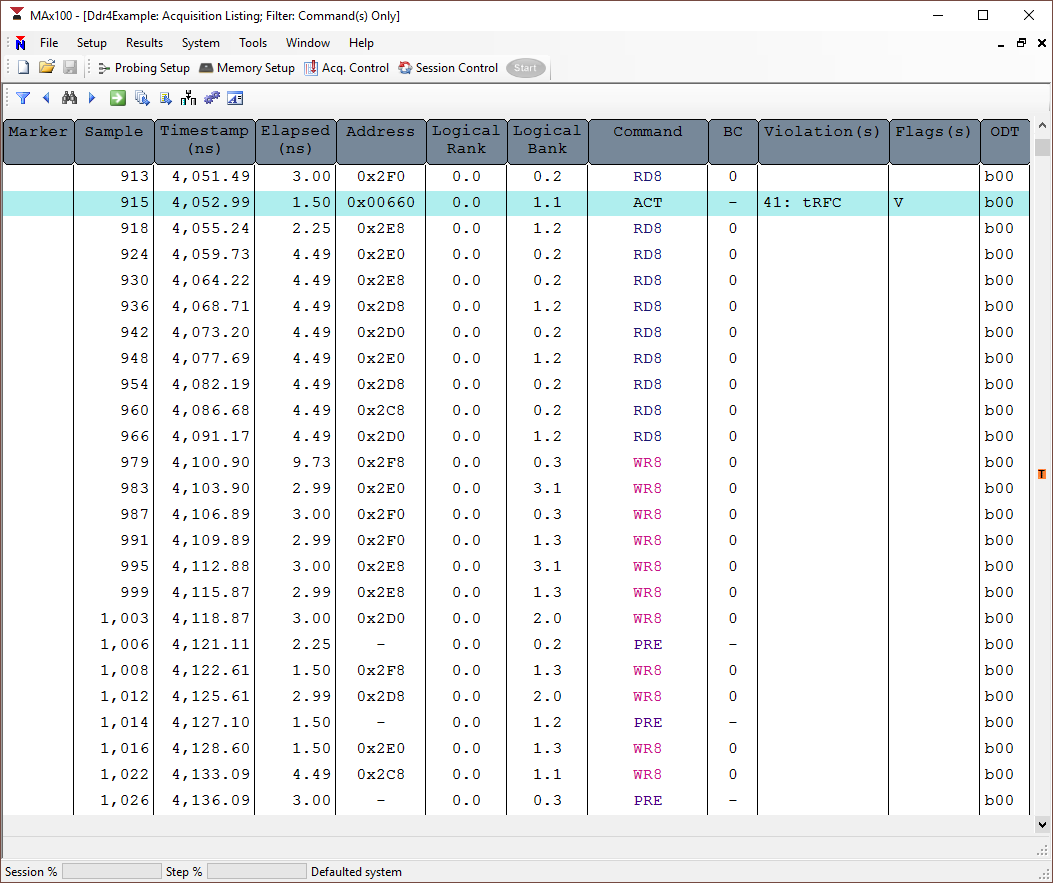Open Probing Setup
The width and height of the screenshot is (1053, 883).
(x=143, y=68)
